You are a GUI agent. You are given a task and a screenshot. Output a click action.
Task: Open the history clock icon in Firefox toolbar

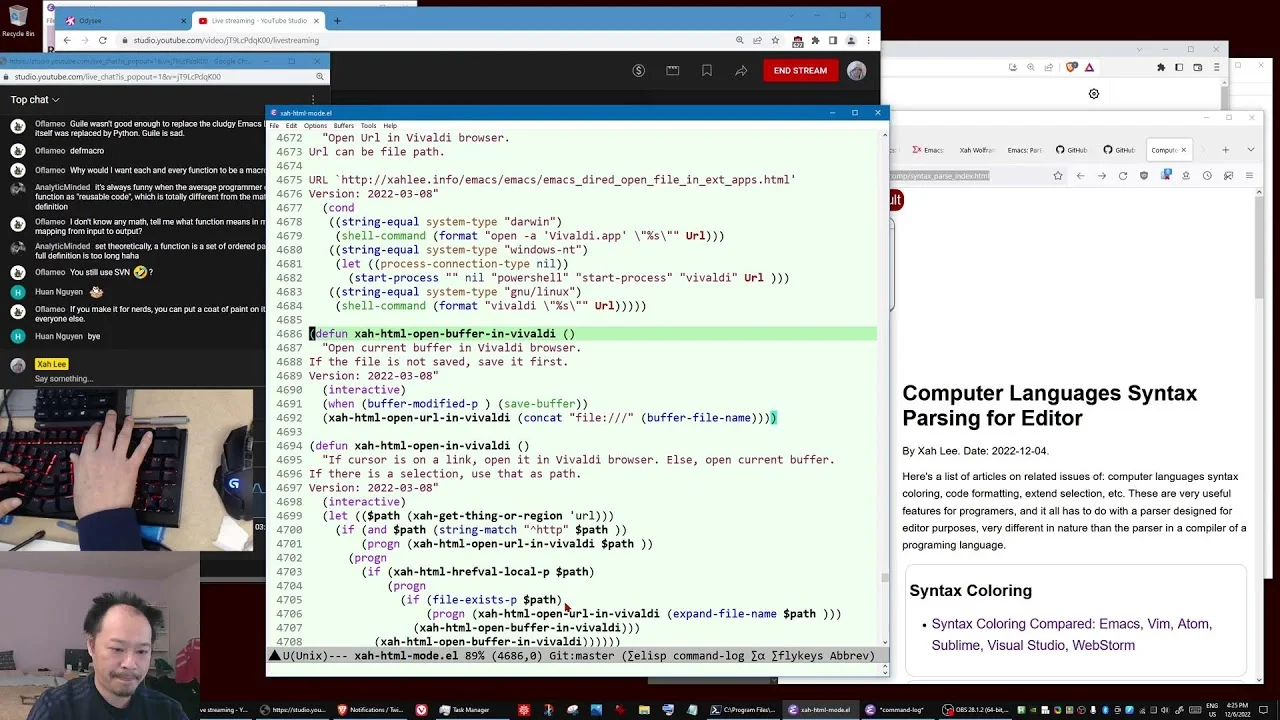(x=1207, y=176)
